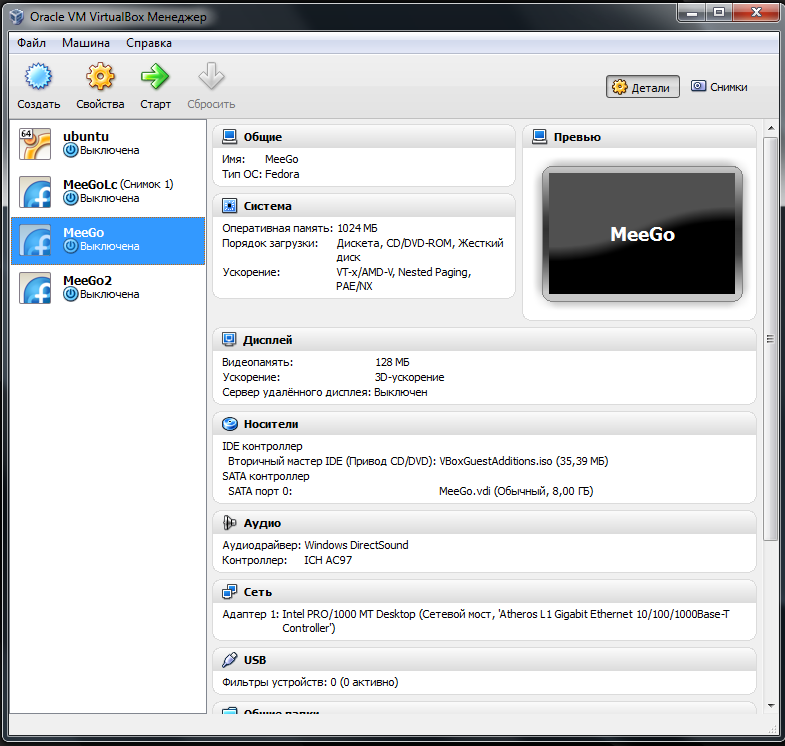Click the MeeGoLc Fedora OS icon
Viewport: 785px width, 746px height.
(x=35, y=192)
